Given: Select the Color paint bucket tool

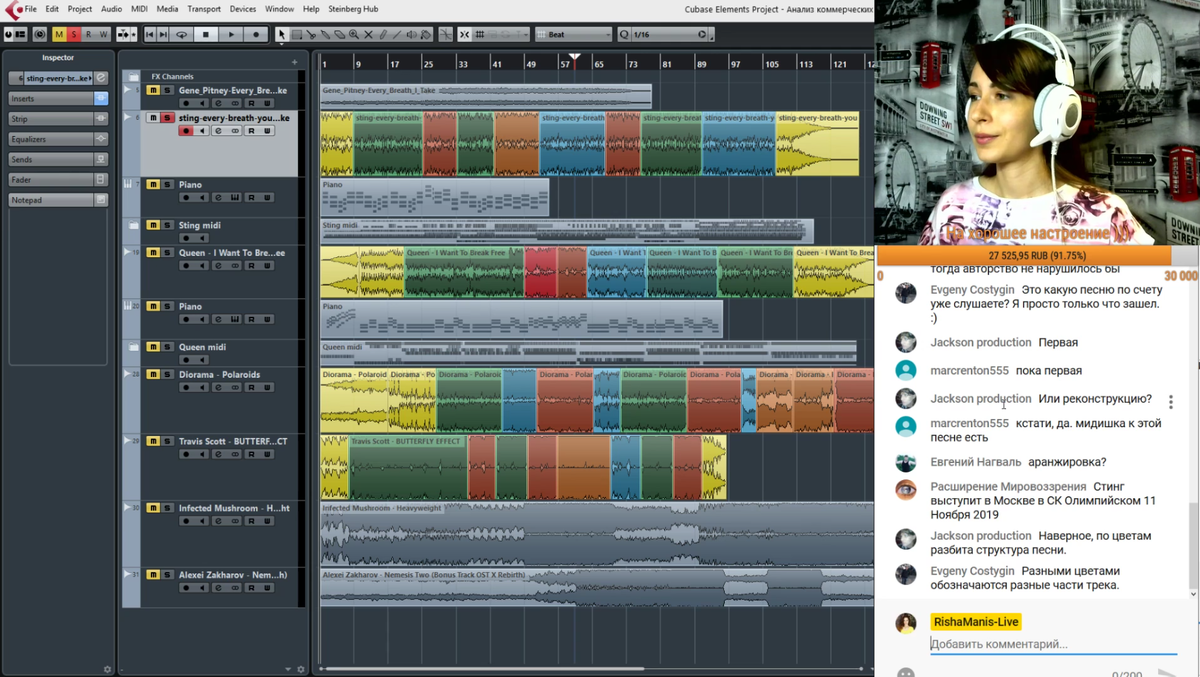Looking at the screenshot, I should coord(426,34).
